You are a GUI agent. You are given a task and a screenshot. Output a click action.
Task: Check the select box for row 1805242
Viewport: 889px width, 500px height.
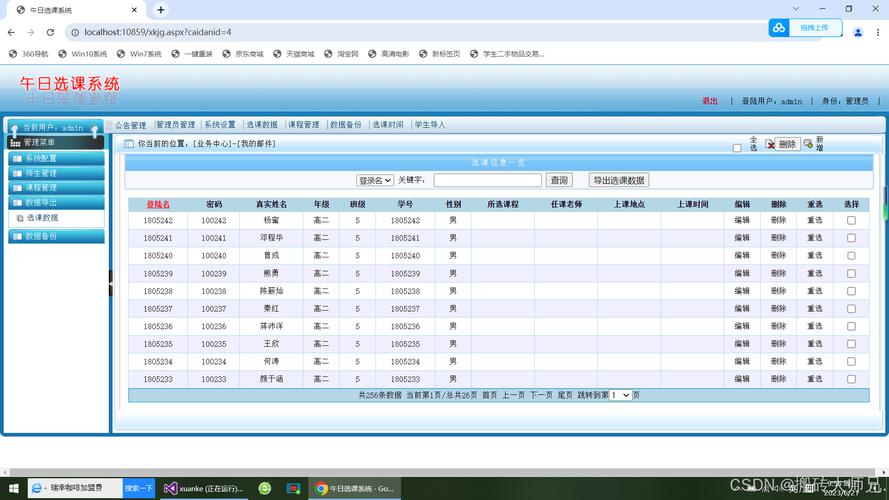click(x=851, y=221)
